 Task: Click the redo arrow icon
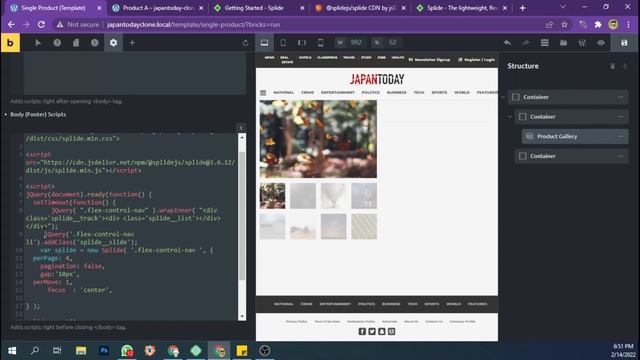(526, 43)
